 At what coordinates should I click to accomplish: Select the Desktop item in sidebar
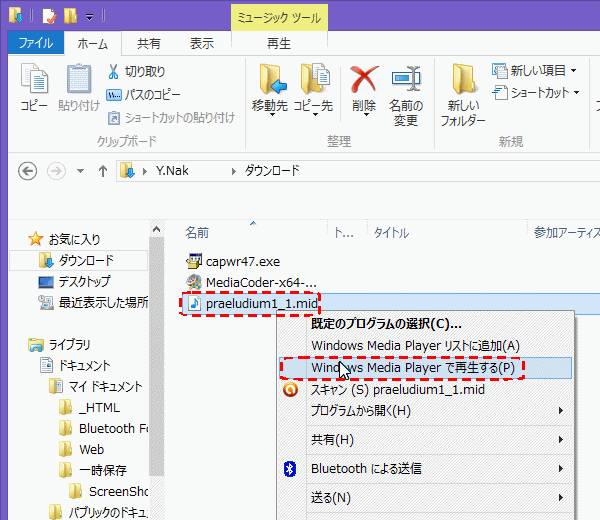click(84, 282)
